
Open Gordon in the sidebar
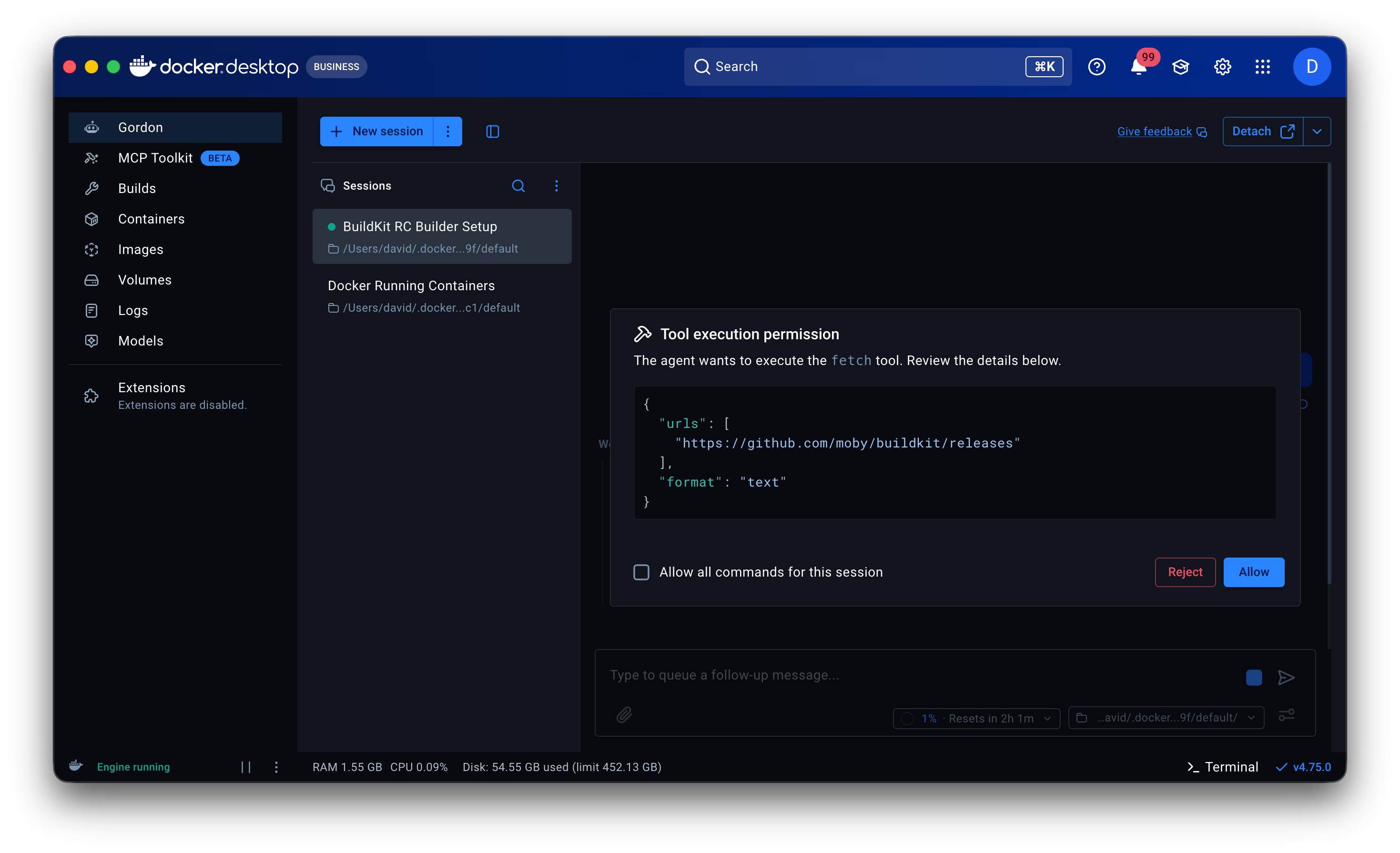[x=175, y=127]
